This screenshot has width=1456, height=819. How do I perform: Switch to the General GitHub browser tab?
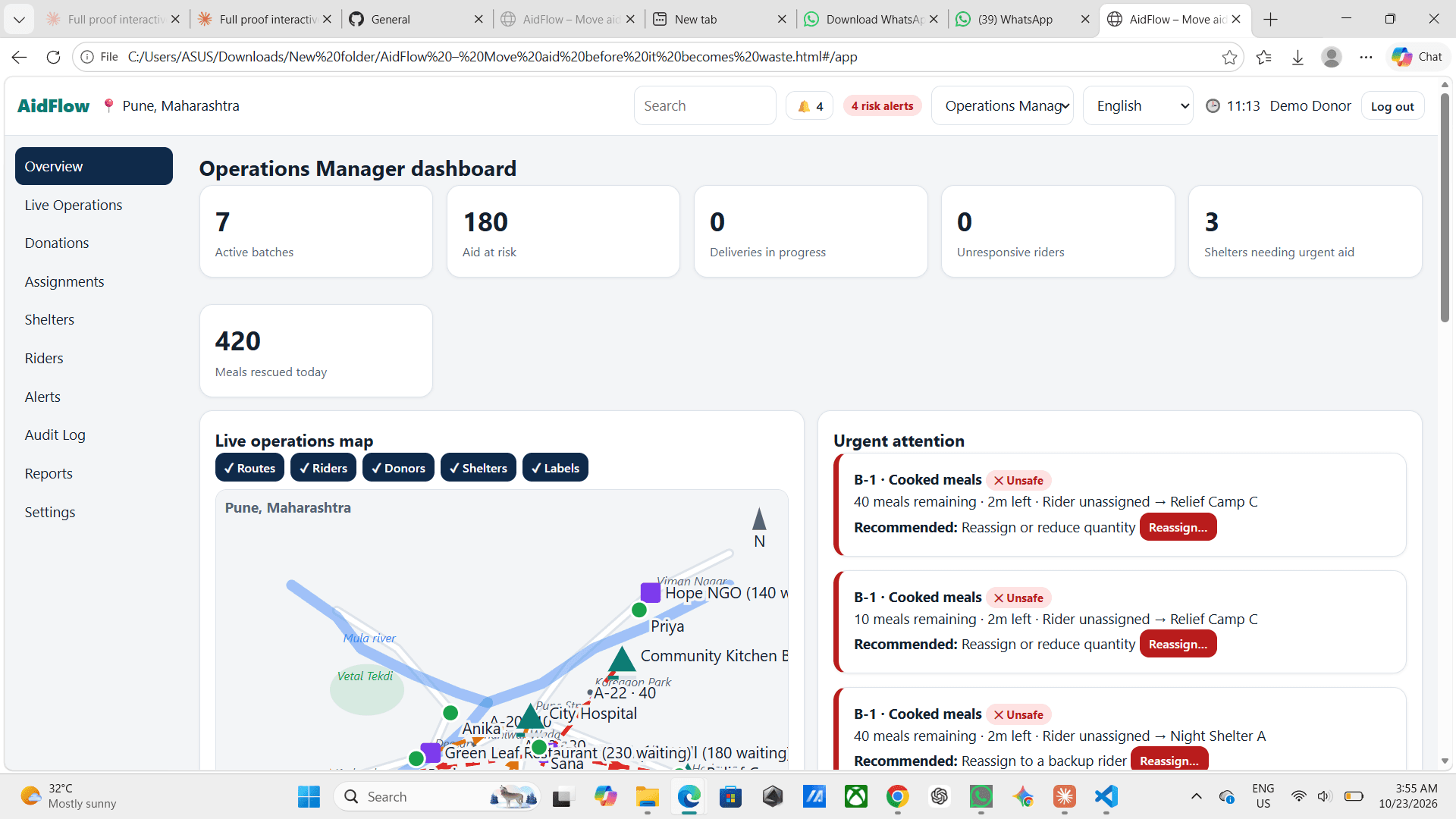pyautogui.click(x=409, y=19)
